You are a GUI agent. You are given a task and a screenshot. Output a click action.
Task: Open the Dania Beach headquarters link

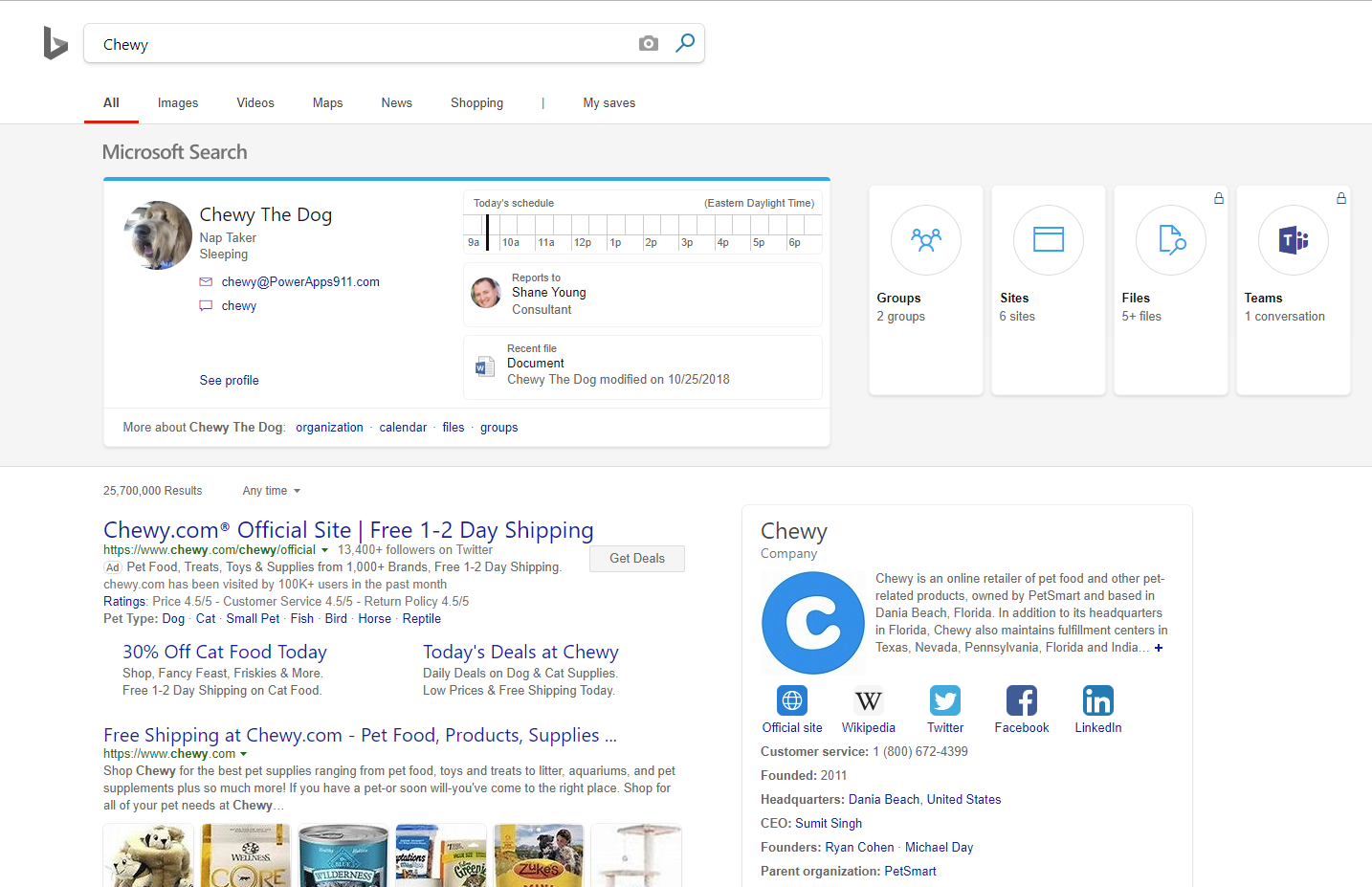(x=884, y=799)
